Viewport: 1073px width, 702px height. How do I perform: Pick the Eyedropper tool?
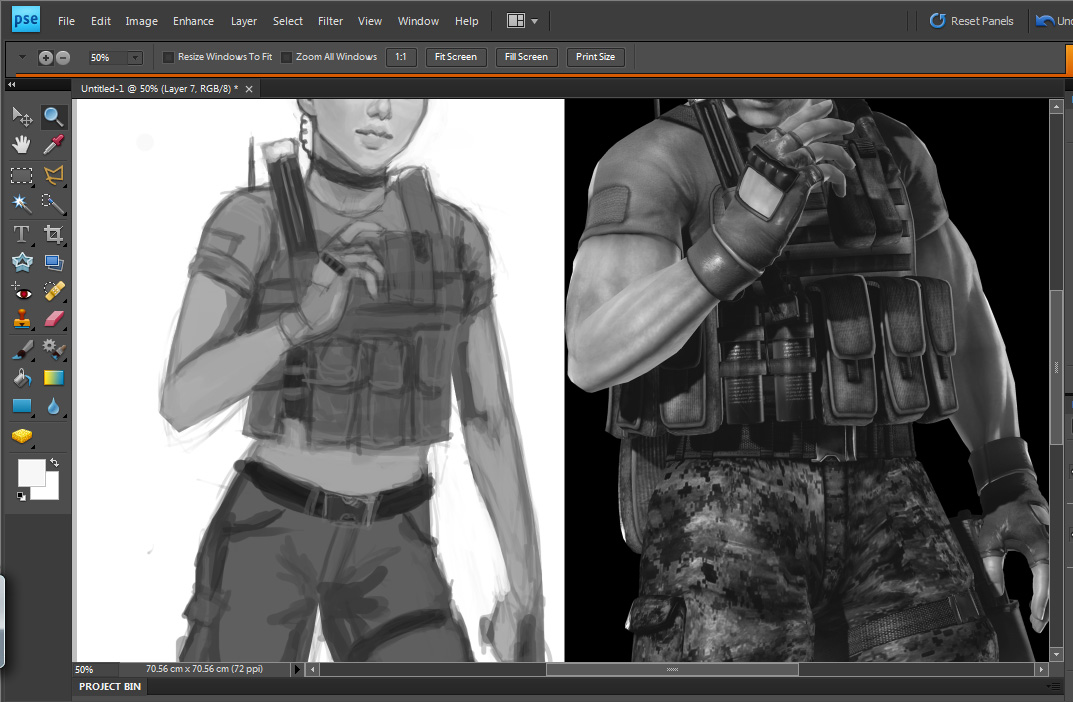(x=54, y=146)
